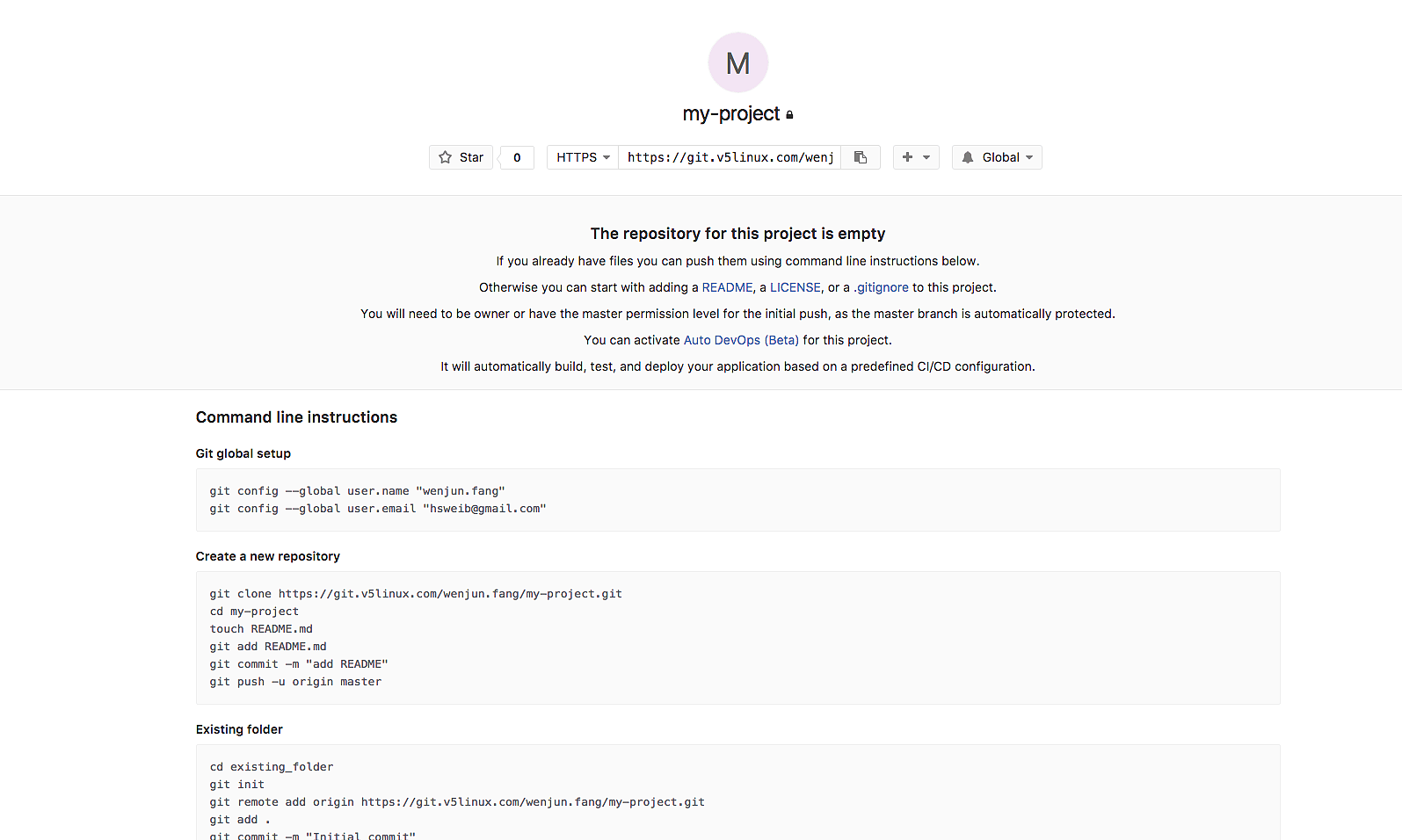1402x840 pixels.
Task: Click the repository is empty heading
Action: click(737, 234)
